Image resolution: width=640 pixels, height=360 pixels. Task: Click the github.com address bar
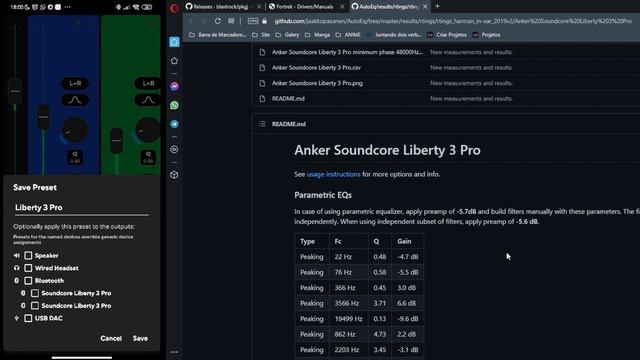point(453,21)
